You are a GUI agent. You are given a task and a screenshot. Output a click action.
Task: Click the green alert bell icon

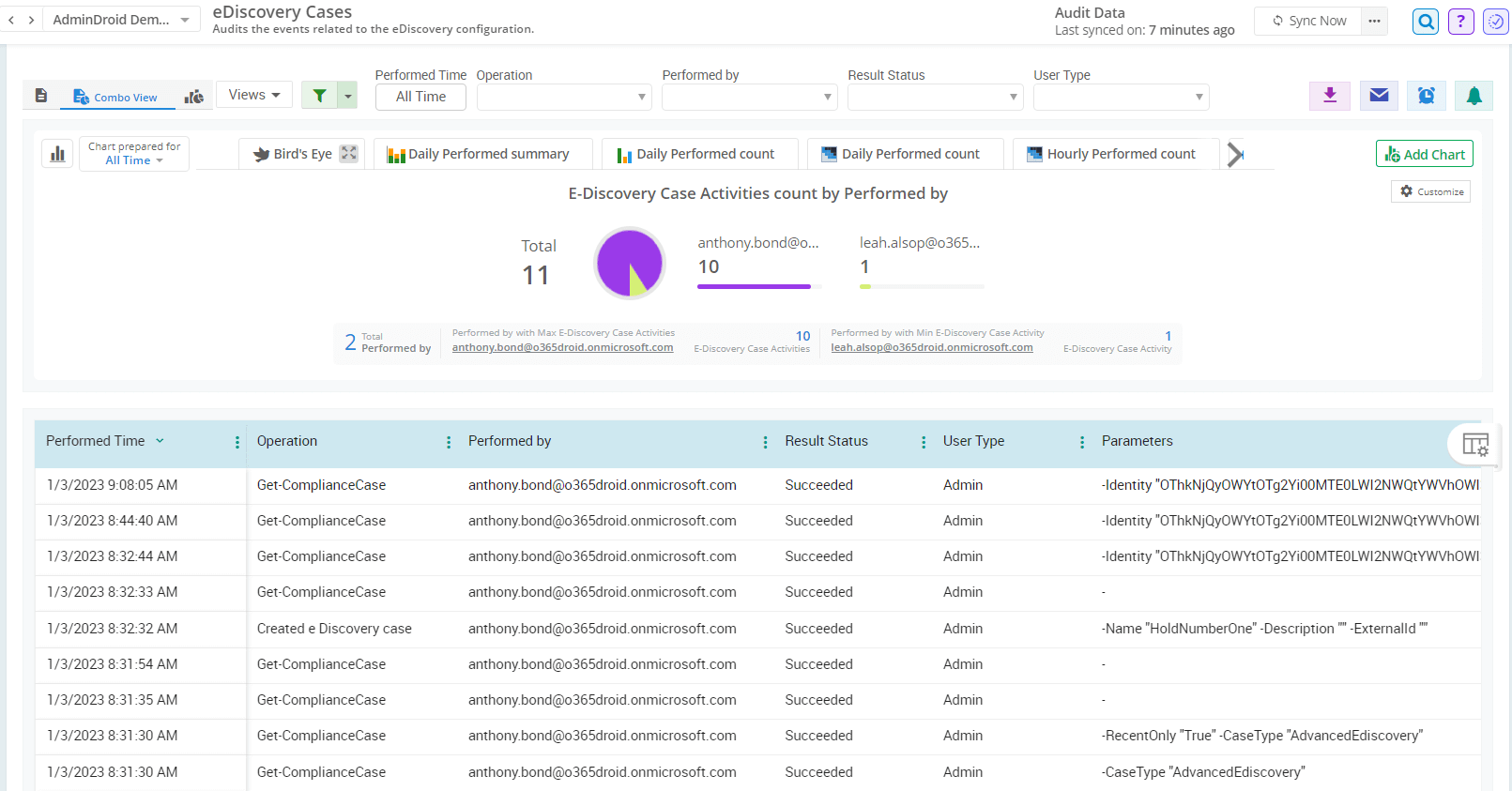point(1474,96)
